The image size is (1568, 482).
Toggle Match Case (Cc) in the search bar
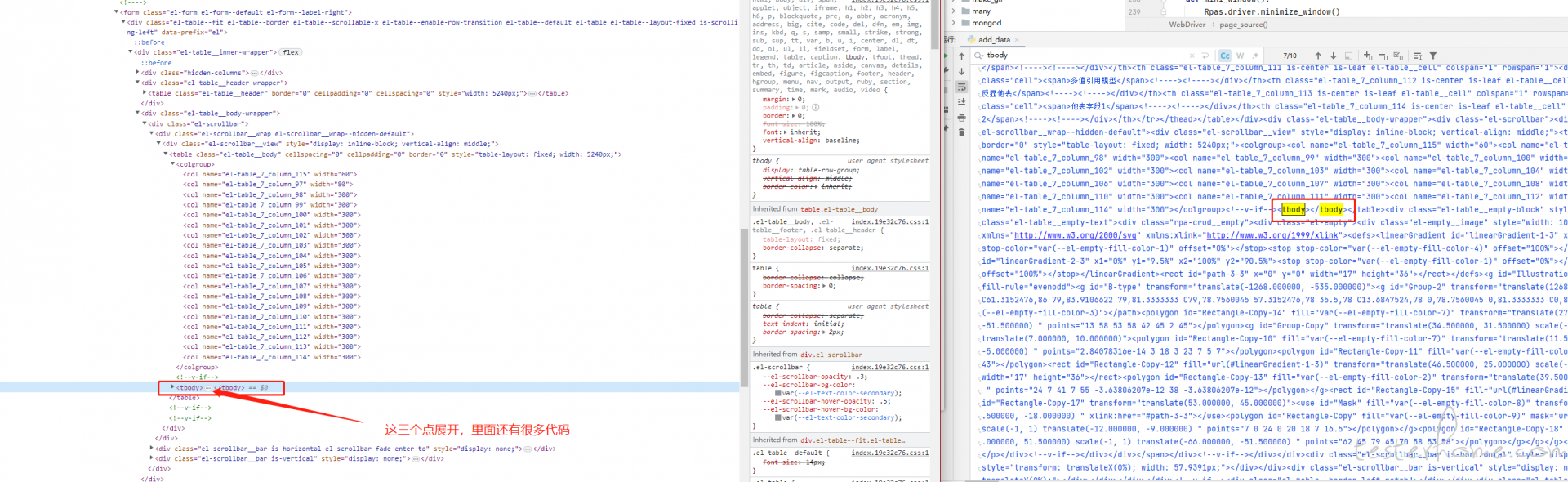tap(1225, 56)
